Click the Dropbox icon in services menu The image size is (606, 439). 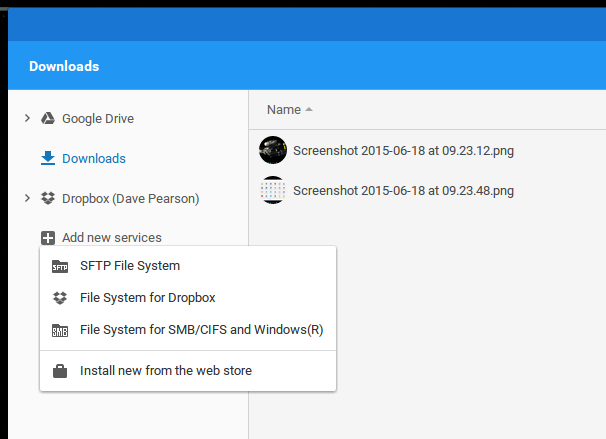click(x=60, y=298)
